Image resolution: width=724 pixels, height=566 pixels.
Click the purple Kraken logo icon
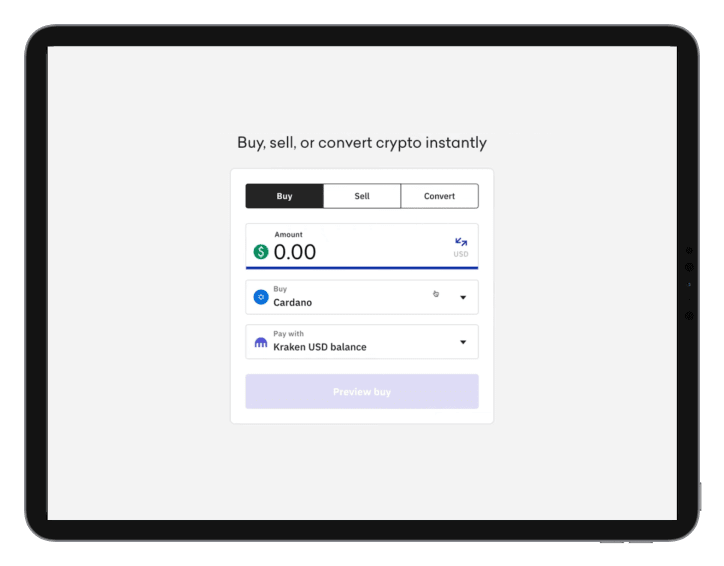point(261,342)
